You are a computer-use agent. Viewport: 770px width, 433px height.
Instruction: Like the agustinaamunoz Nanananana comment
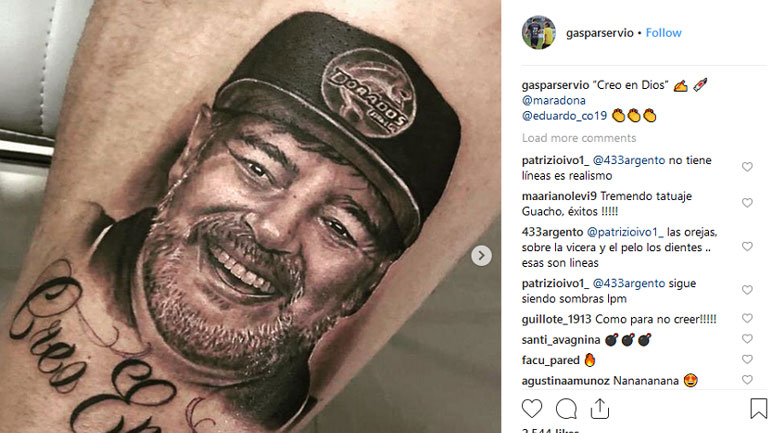point(747,379)
